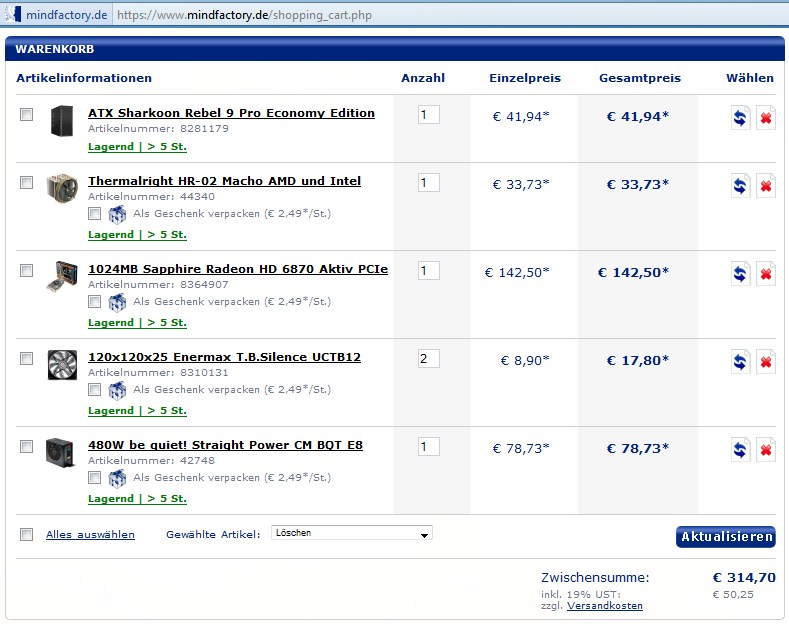Click refresh icon for be quiet! Straight Power
The image size is (789, 624).
[740, 450]
